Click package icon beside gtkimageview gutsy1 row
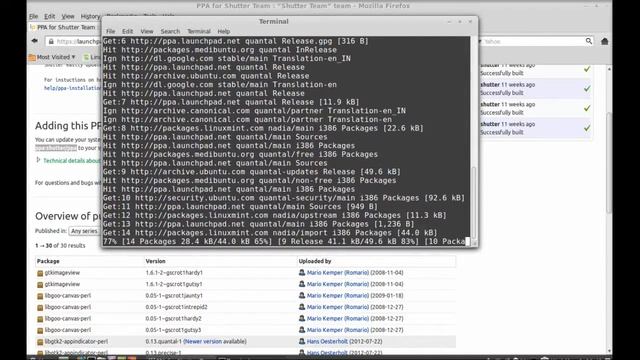The width and height of the screenshot is (640, 360). [x=40, y=284]
